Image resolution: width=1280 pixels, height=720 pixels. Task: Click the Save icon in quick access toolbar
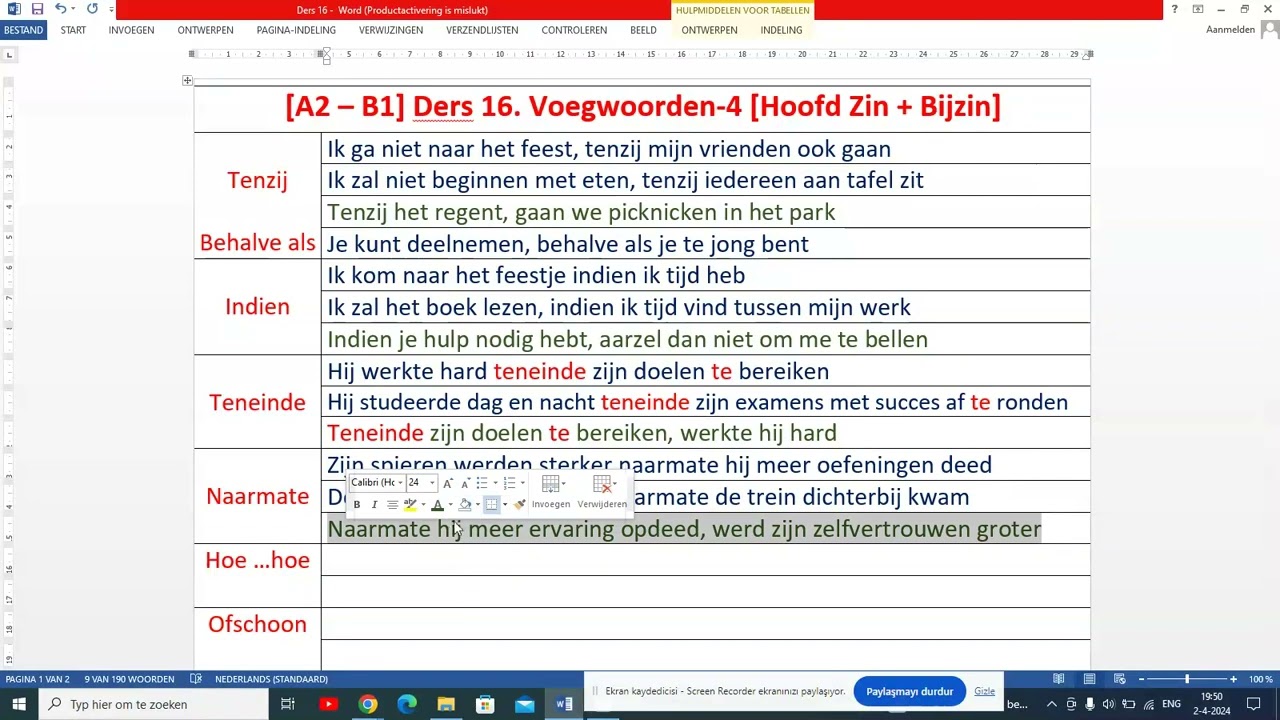(37, 9)
